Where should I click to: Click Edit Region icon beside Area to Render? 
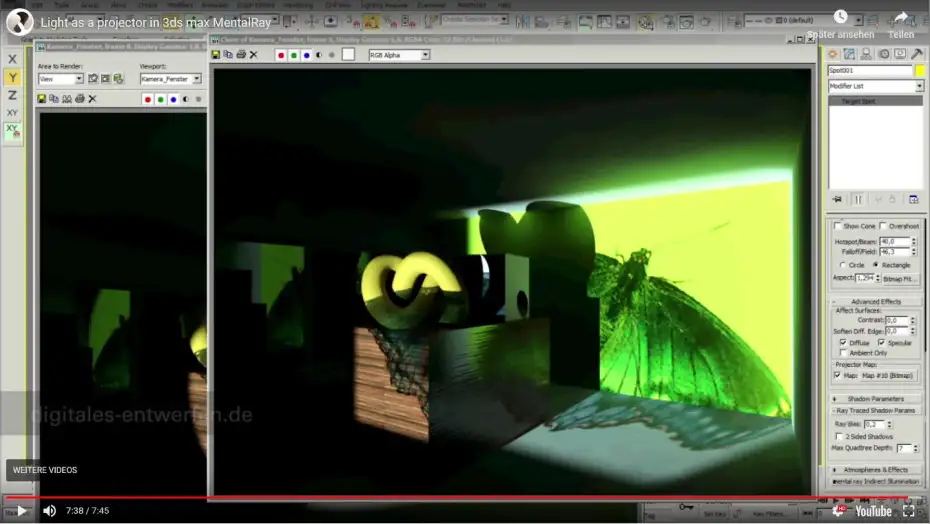coord(93,79)
